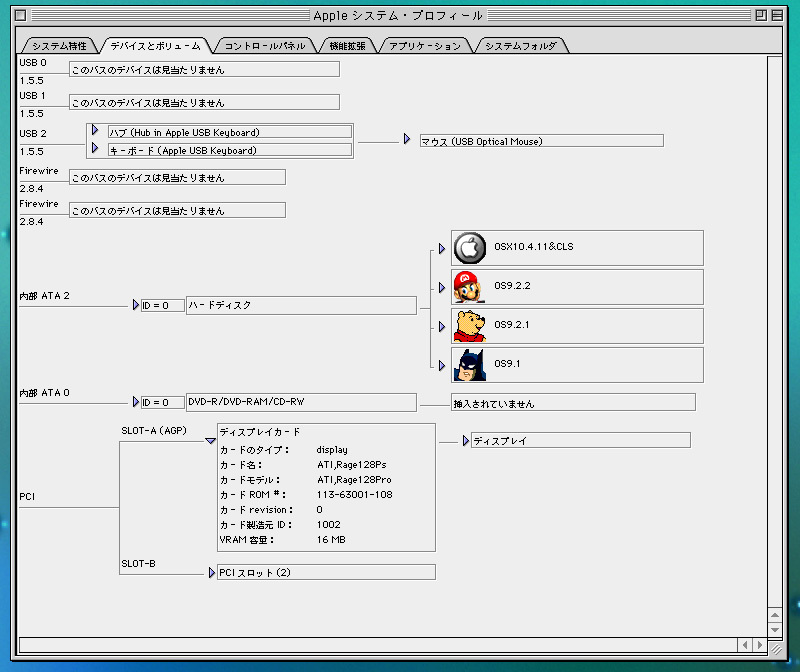Screen dimensions: 800x672
Task: Expand the ディスプレイ entry
Action: tap(466, 440)
